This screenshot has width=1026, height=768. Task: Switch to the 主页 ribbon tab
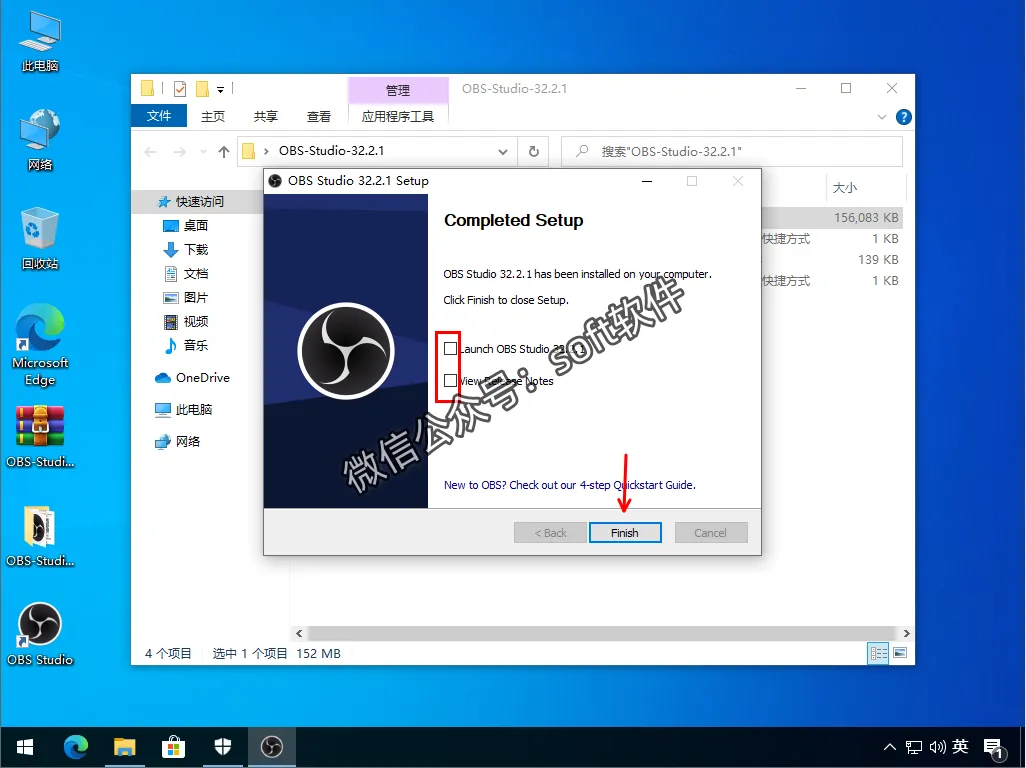pos(213,116)
